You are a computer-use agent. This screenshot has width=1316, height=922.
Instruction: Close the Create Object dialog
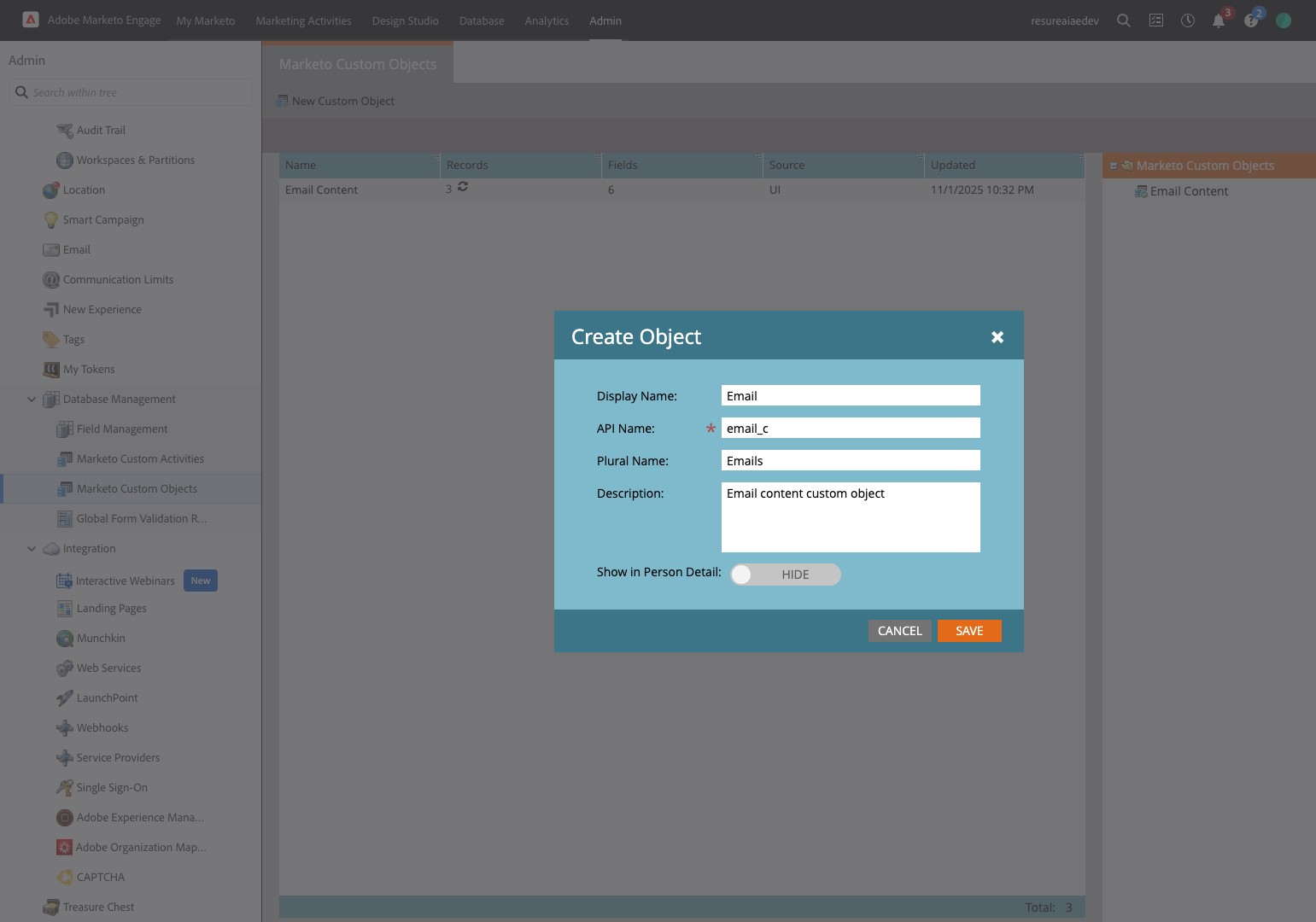tap(997, 337)
